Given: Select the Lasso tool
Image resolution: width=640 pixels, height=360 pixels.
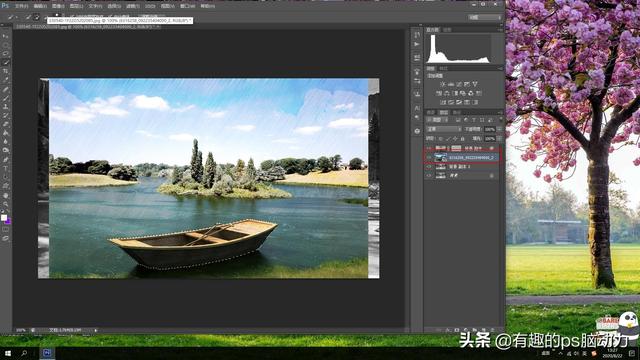Looking at the screenshot, I should coord(5,53).
